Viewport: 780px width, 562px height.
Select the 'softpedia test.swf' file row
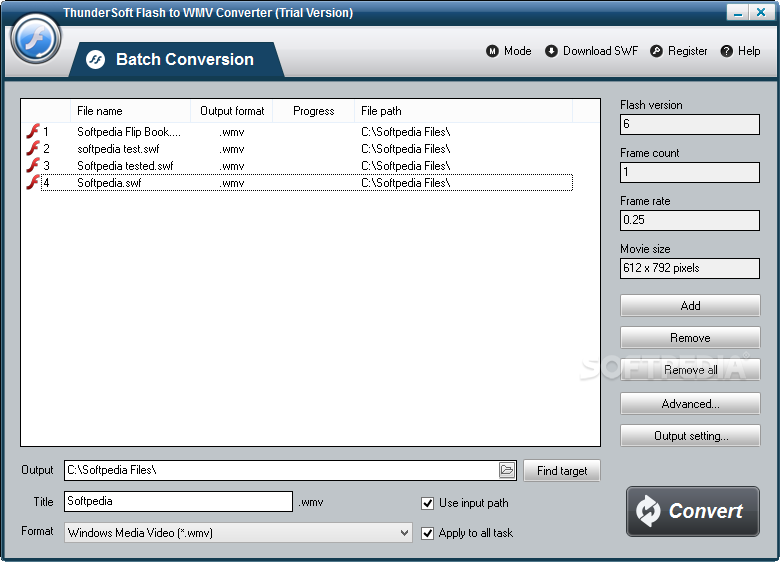(x=299, y=149)
